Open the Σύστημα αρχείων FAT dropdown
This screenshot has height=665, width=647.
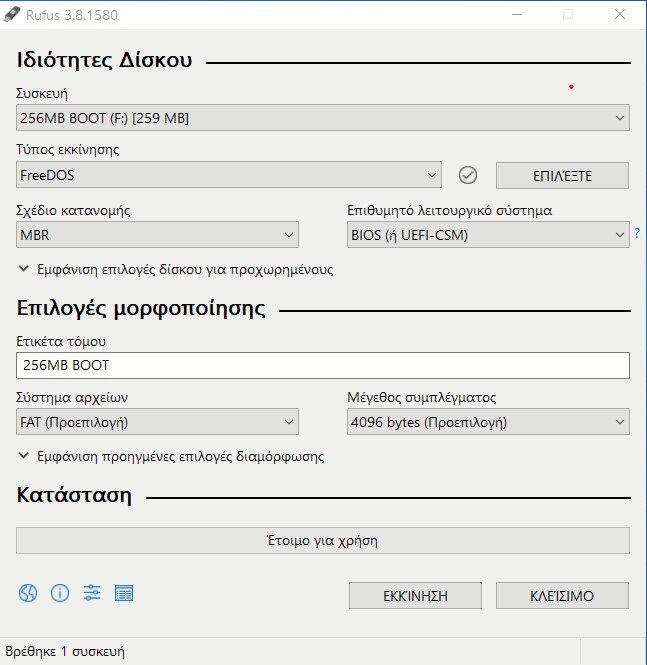(157, 422)
